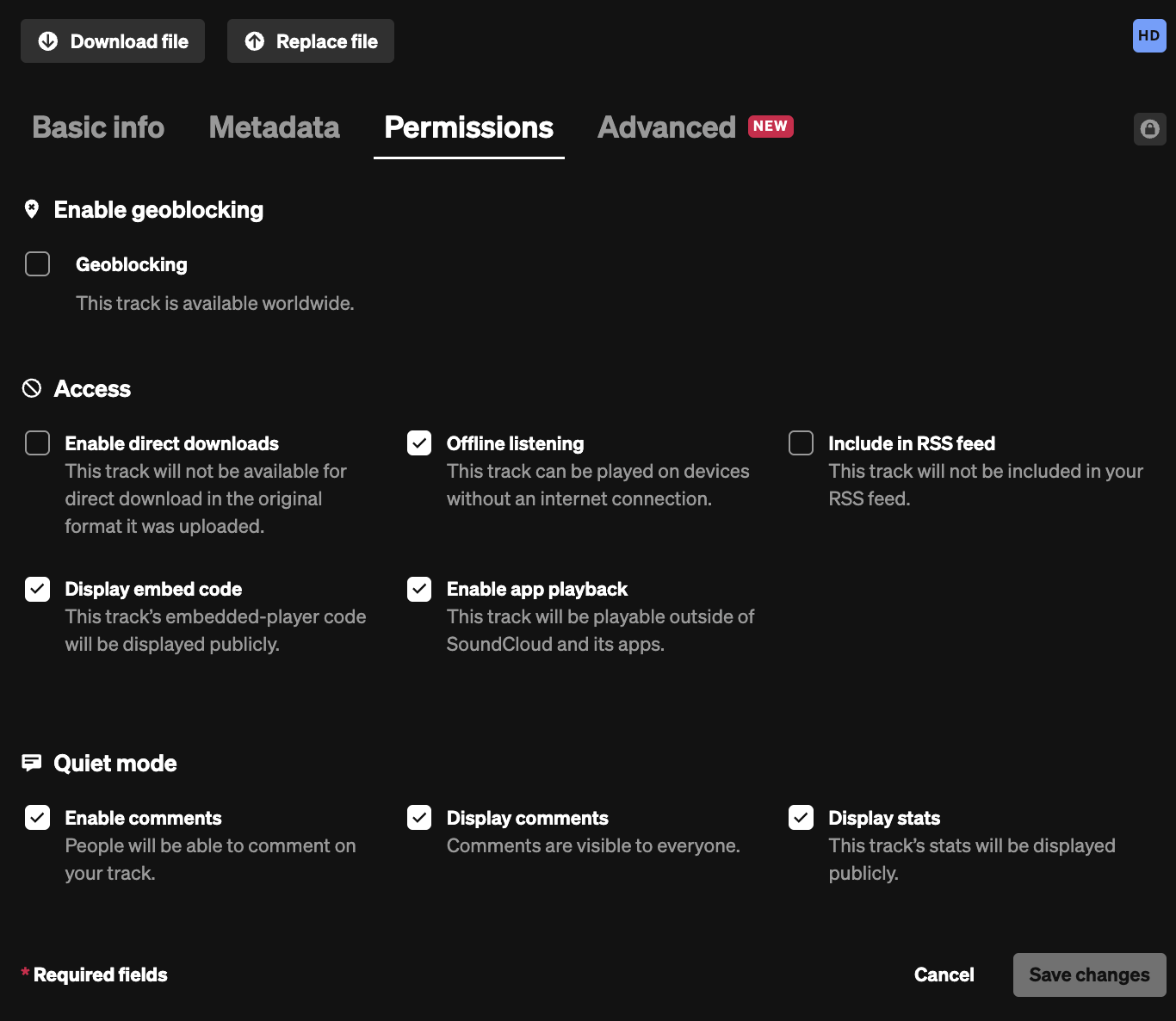
Task: Switch to the Basic info tab
Action: pos(98,127)
